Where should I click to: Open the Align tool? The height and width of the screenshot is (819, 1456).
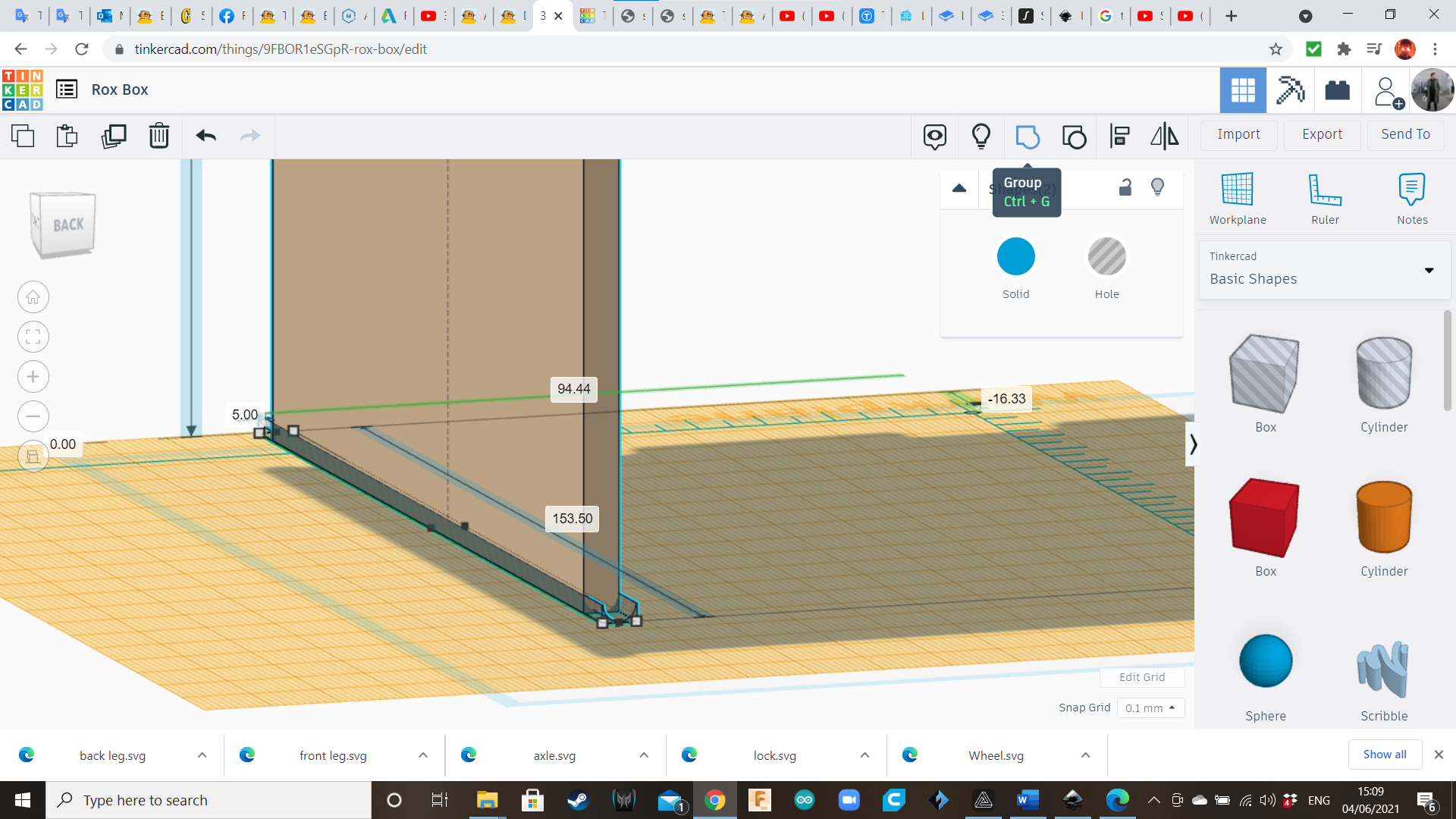coord(1119,136)
